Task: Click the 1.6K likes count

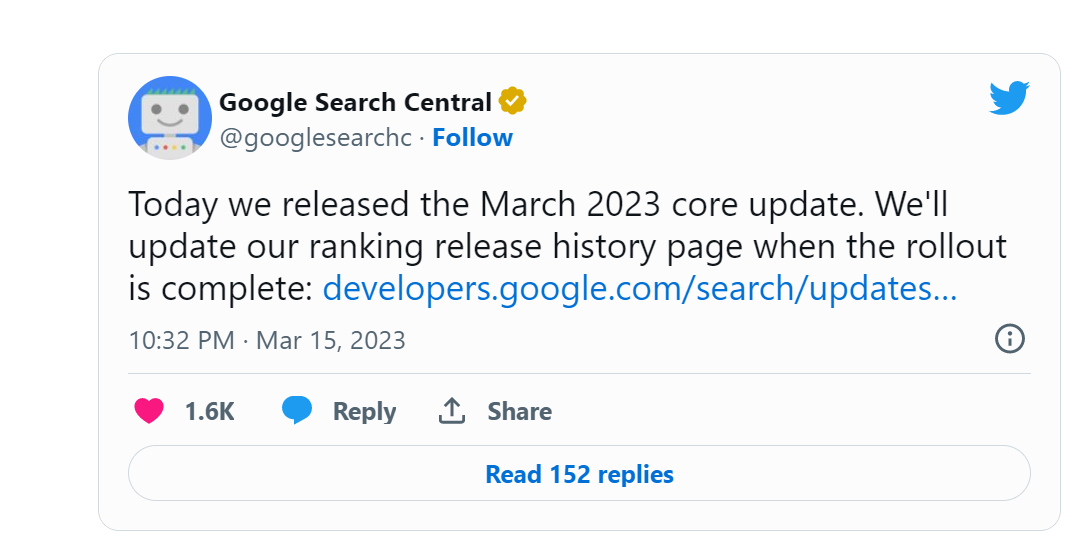Action: [209, 411]
